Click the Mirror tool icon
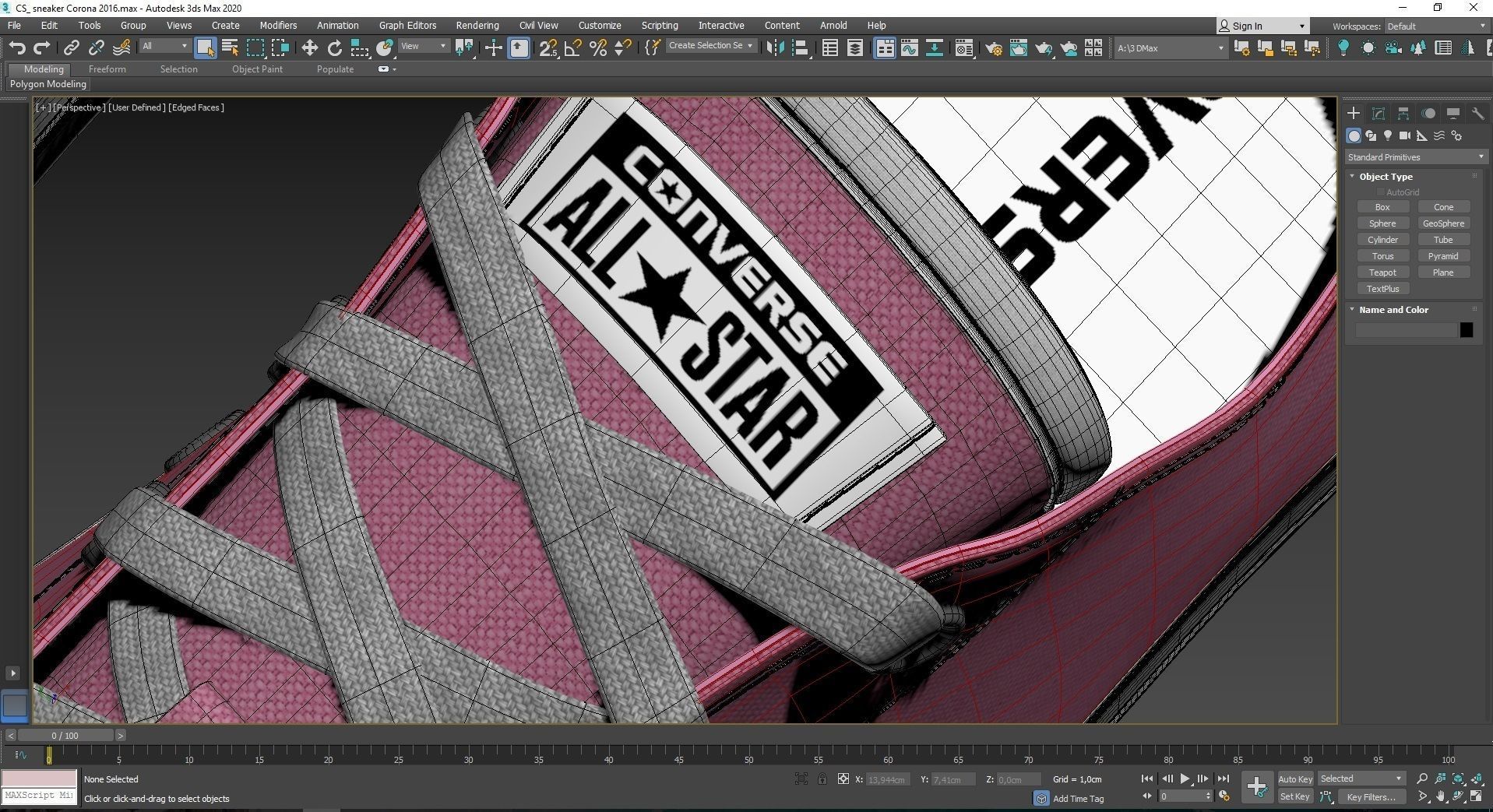This screenshot has height=812, width=1493. coord(774,48)
